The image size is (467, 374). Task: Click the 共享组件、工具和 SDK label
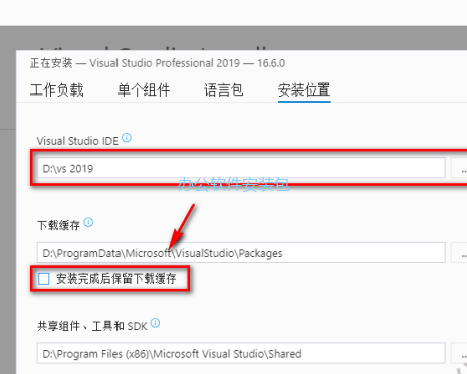92,326
